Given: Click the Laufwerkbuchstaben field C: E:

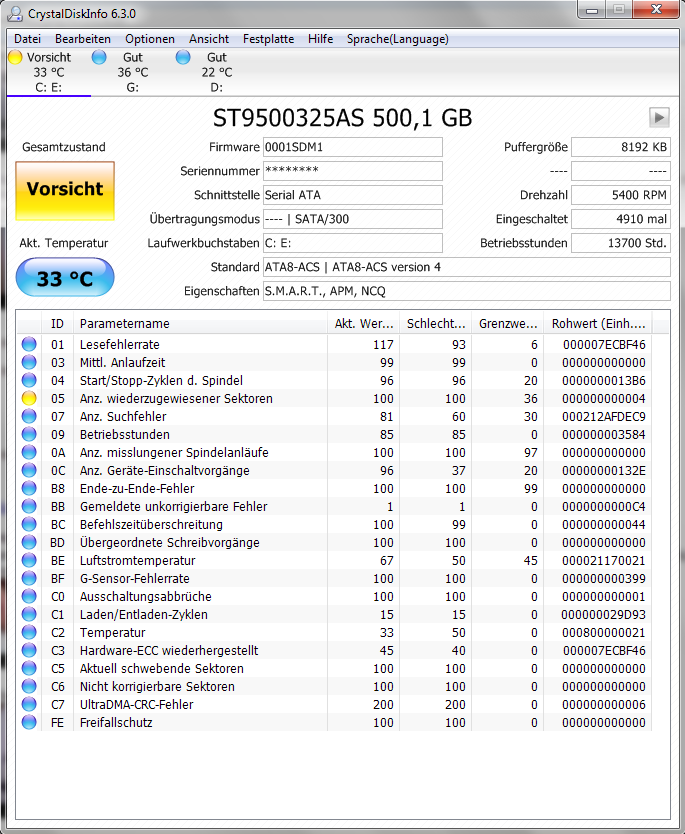Looking at the screenshot, I should [x=353, y=243].
